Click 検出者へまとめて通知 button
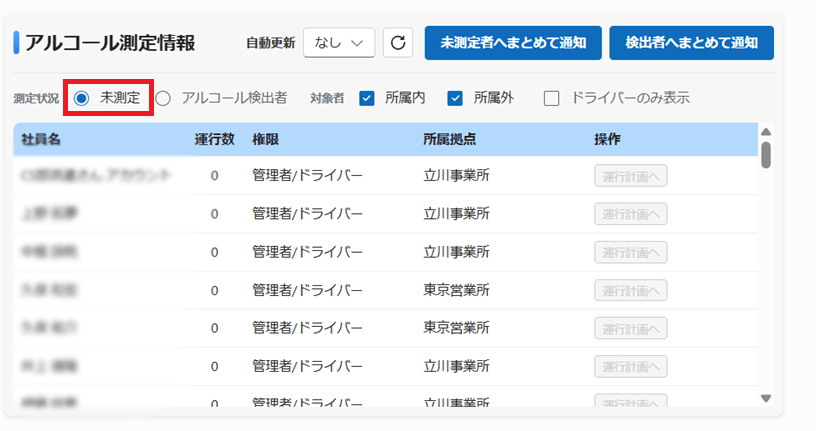The height and width of the screenshot is (431, 816). [692, 43]
